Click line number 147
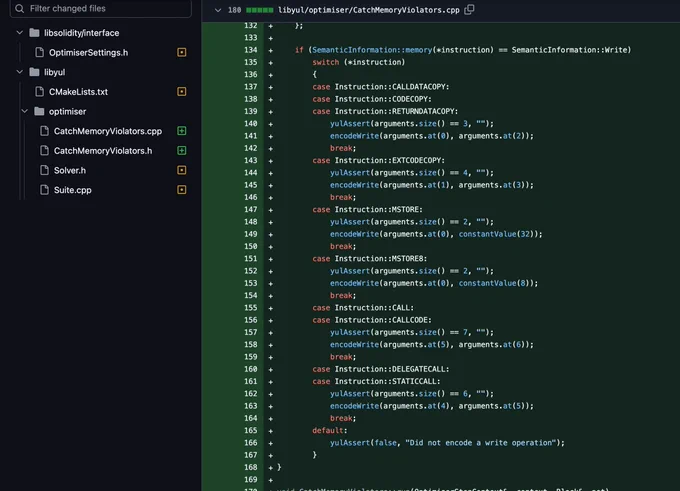Viewport: 680px width, 491px height. tap(251, 209)
